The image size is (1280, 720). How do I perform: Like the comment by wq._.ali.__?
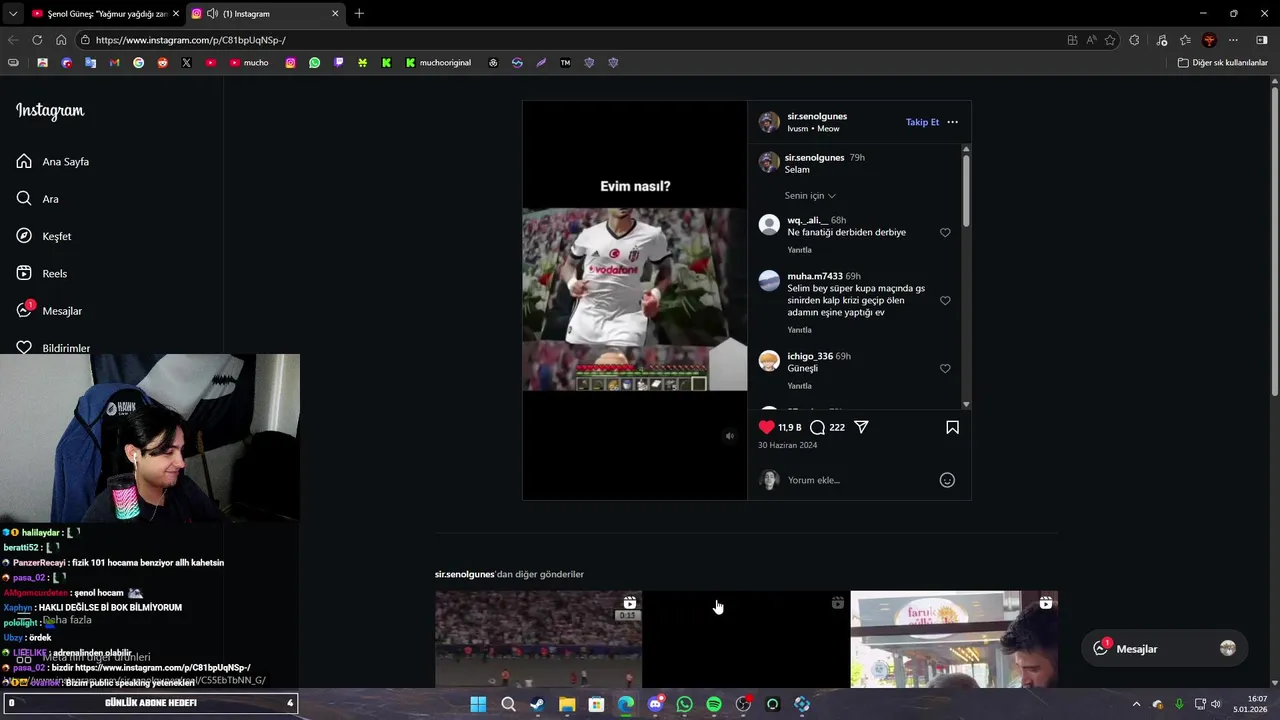point(945,232)
